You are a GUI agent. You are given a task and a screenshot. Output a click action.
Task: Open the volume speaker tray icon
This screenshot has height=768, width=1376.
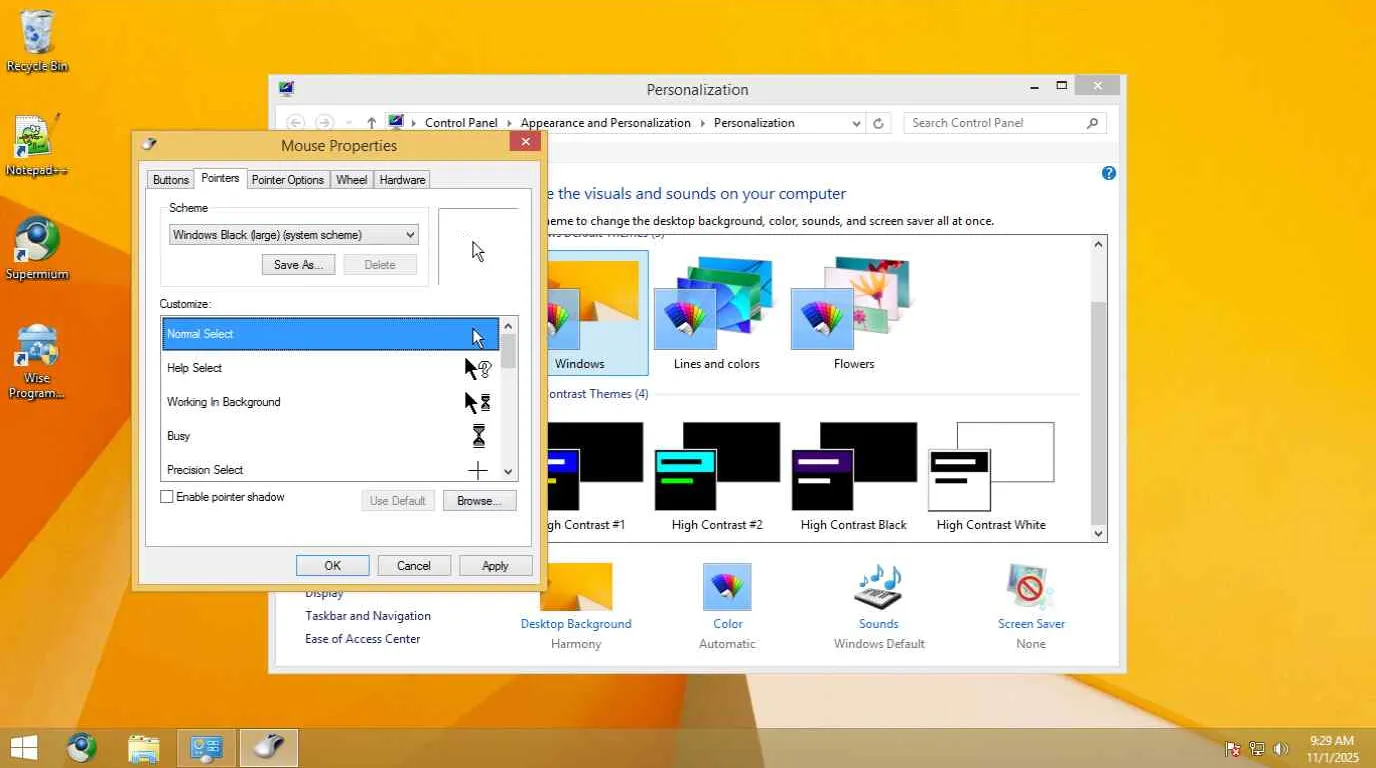1281,748
